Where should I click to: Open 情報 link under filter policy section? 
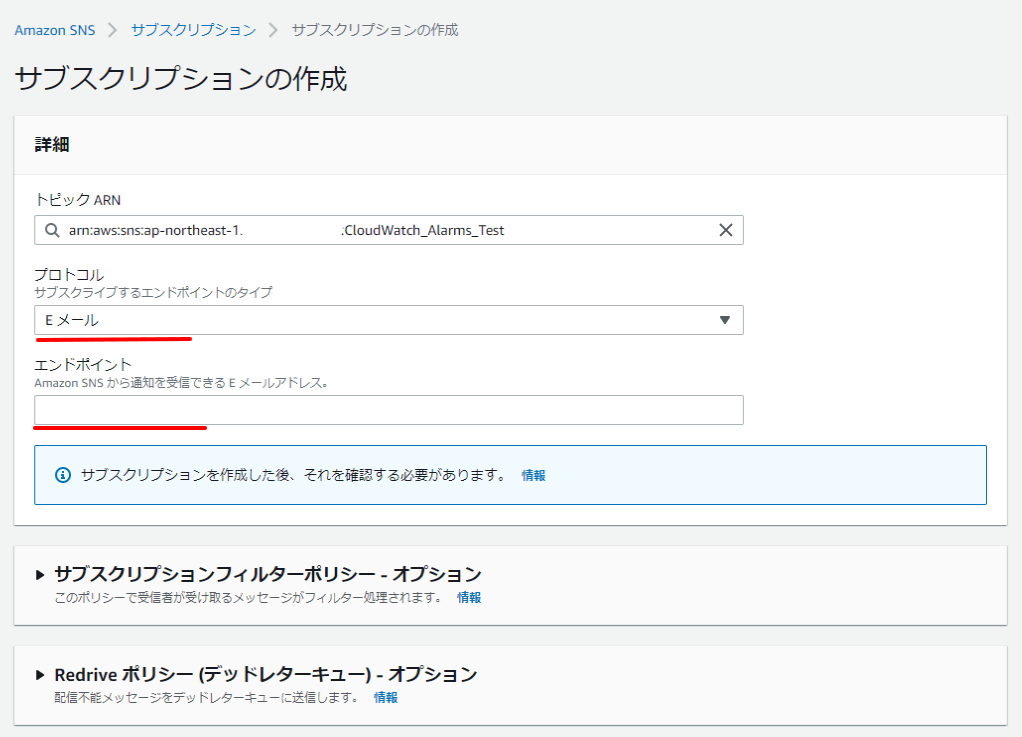coord(469,597)
